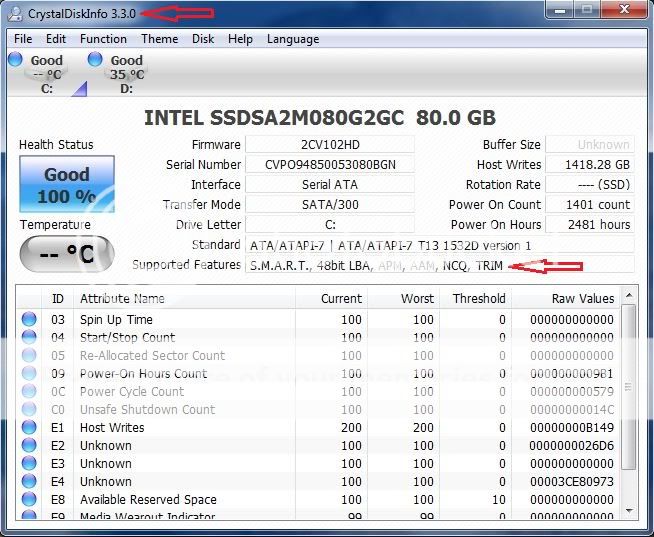
Task: Click the Worst column header
Action: (404, 298)
